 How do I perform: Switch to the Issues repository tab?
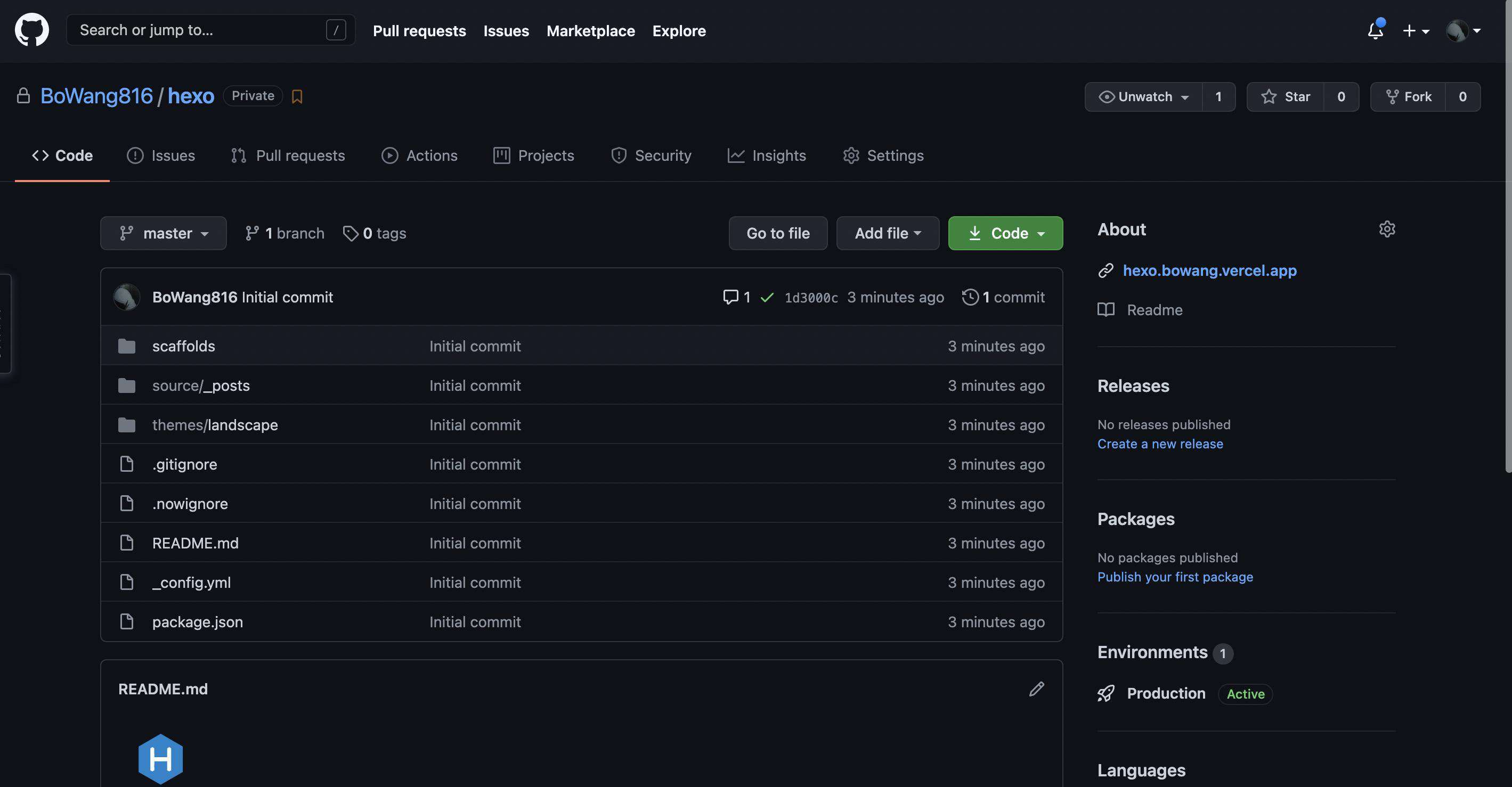point(161,155)
